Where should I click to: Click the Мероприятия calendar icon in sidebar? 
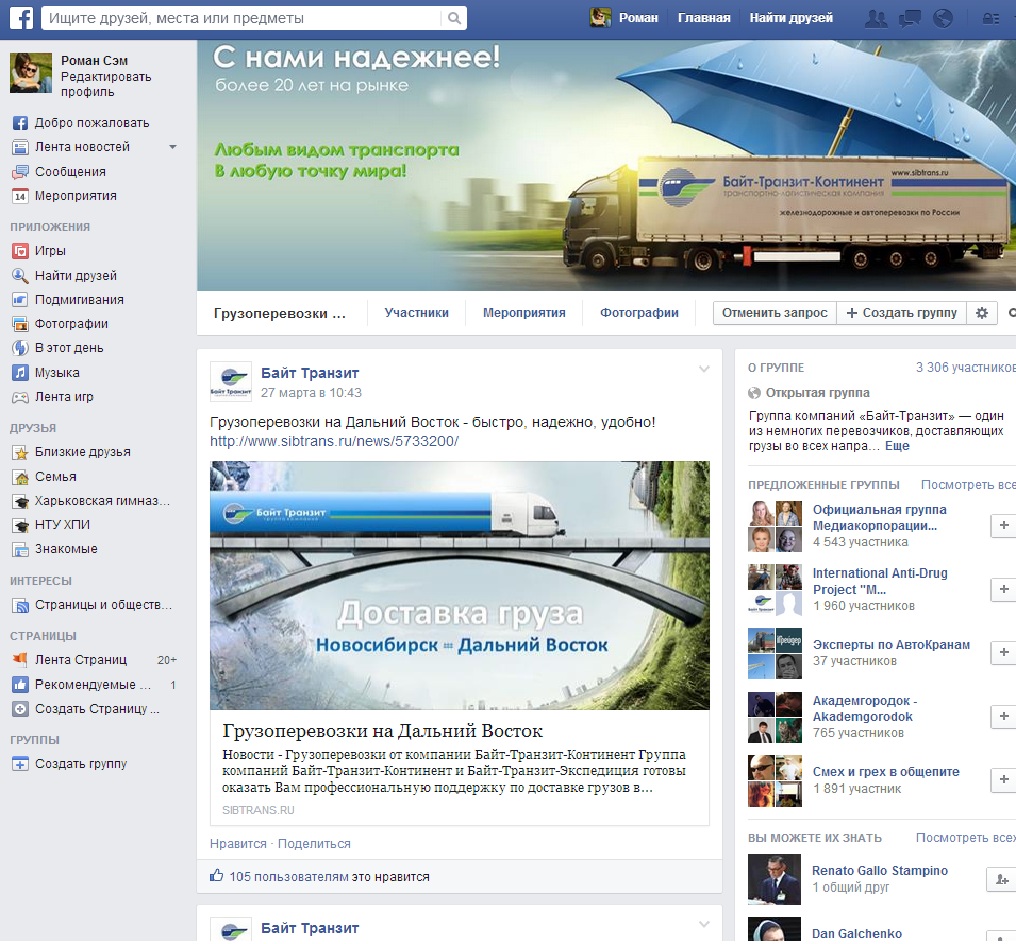pos(21,196)
